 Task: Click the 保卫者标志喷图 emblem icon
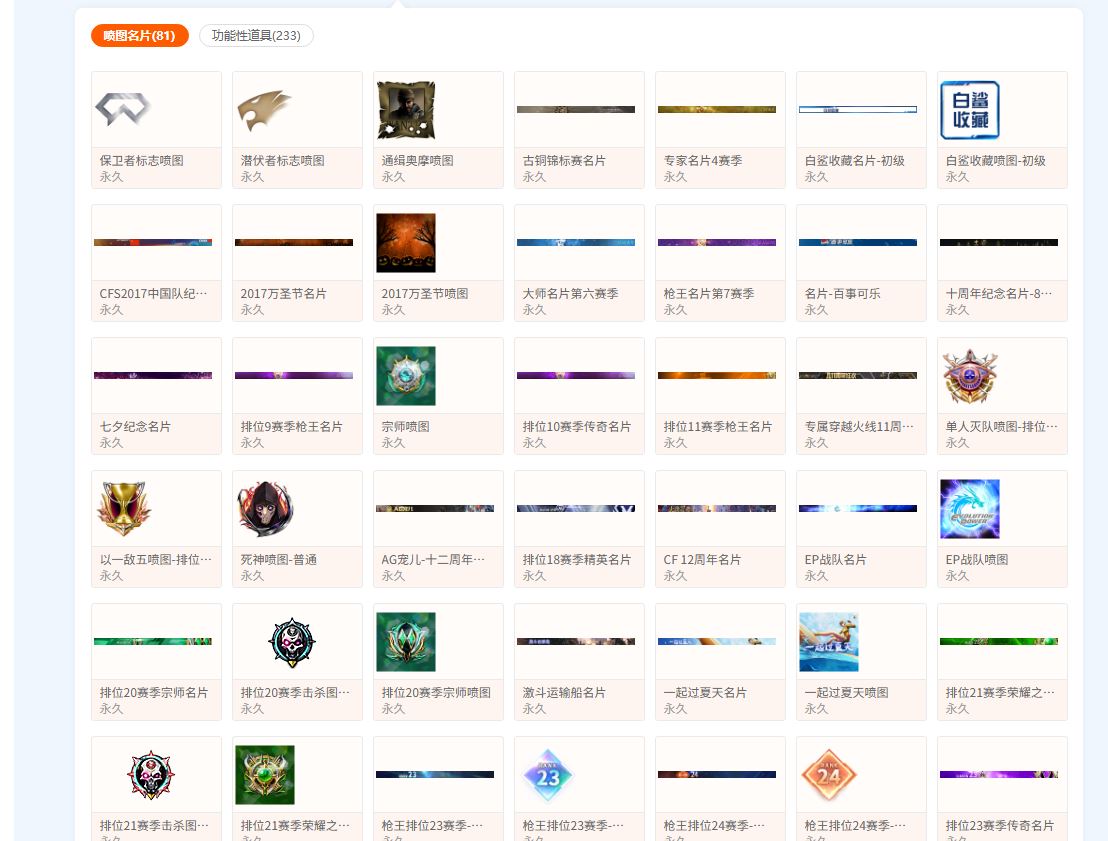tap(123, 109)
